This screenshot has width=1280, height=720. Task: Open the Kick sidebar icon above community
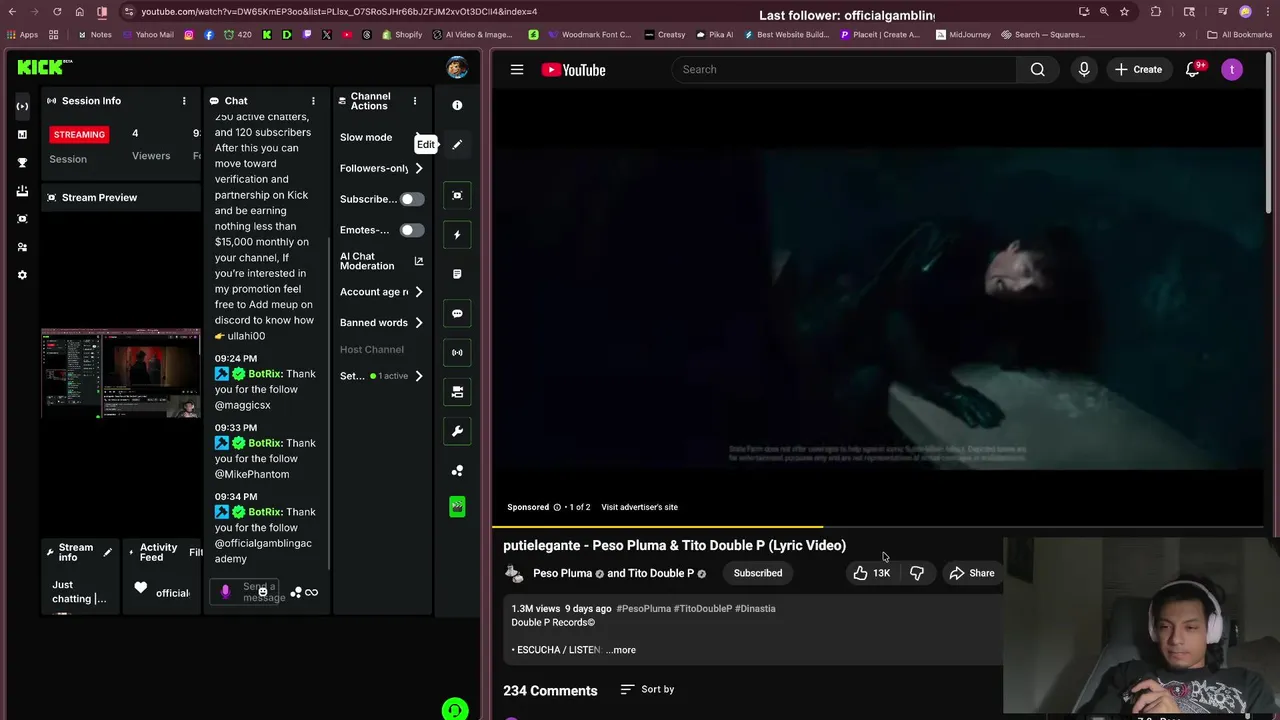[23, 218]
